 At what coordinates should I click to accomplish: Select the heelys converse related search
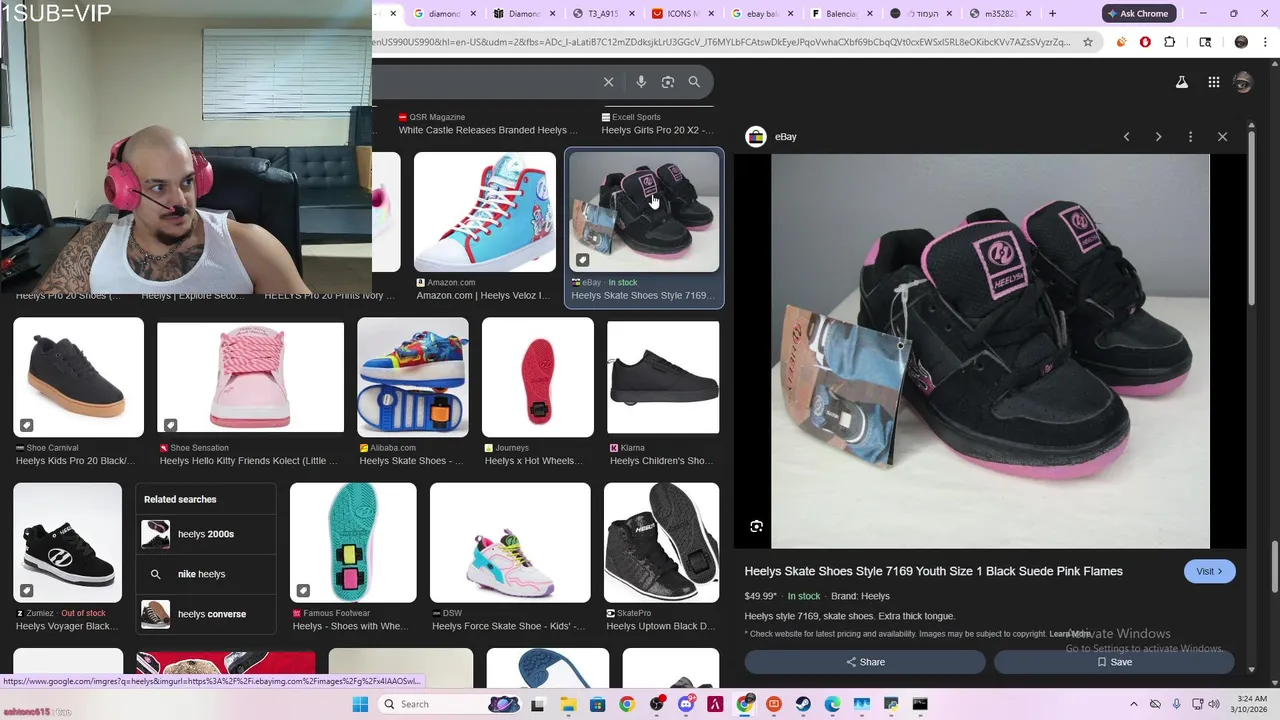click(205, 614)
